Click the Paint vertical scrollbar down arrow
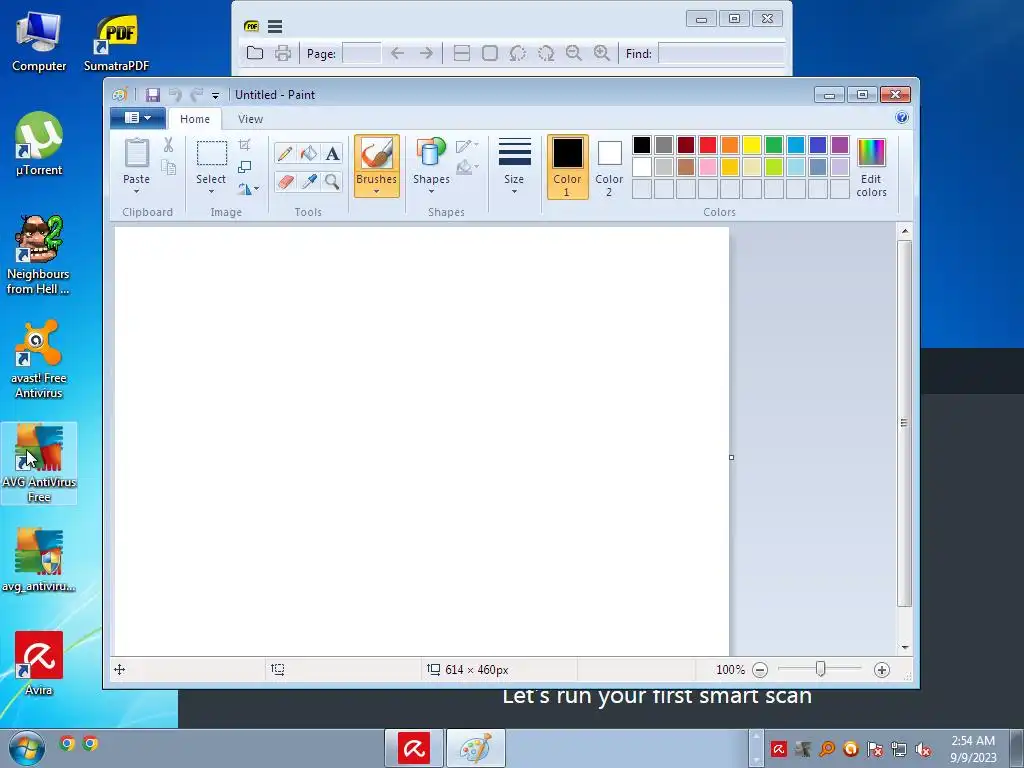 tap(904, 647)
